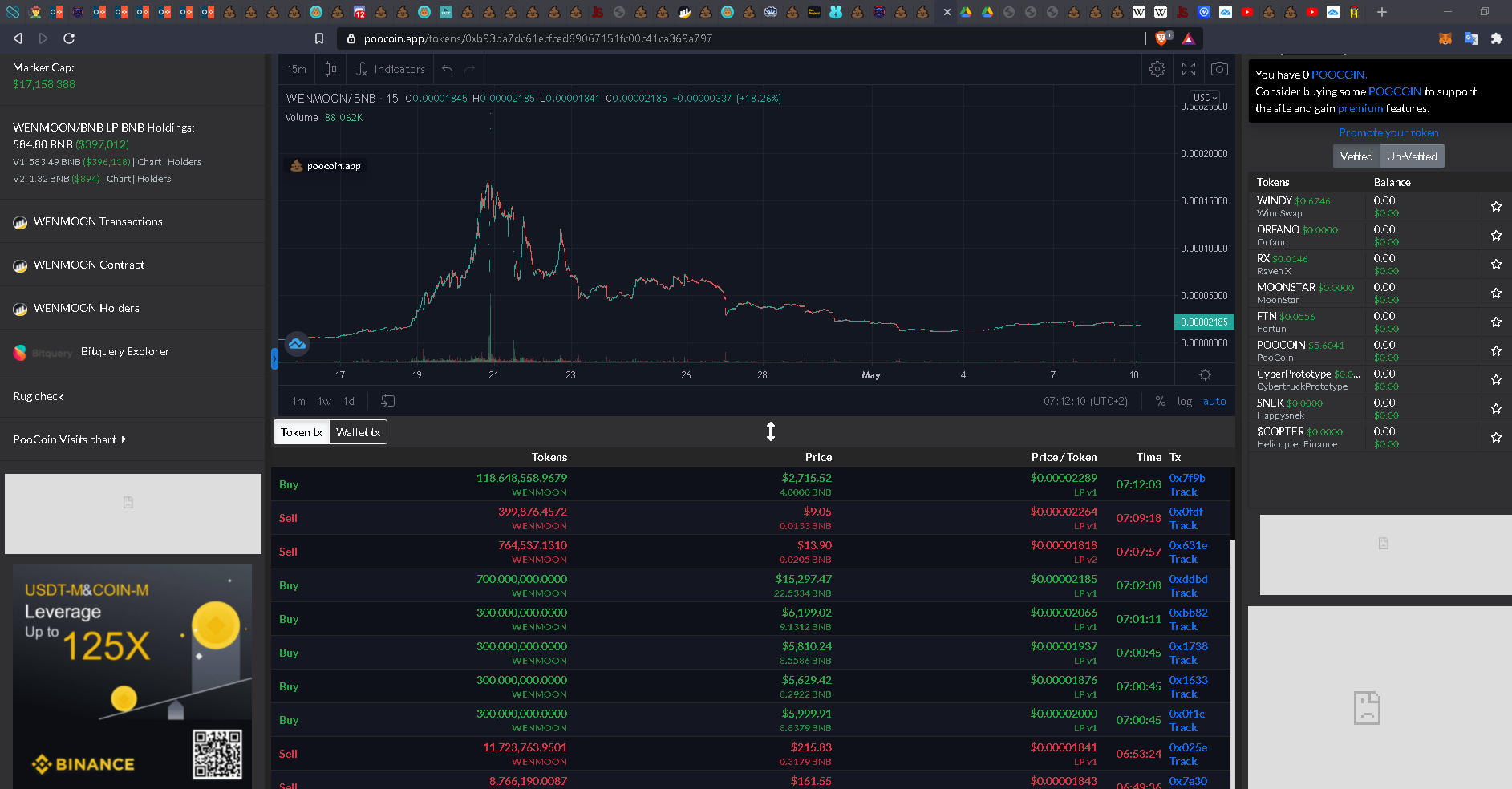Open the Google Translate extension
The height and width of the screenshot is (789, 1512).
pyautogui.click(x=1471, y=38)
